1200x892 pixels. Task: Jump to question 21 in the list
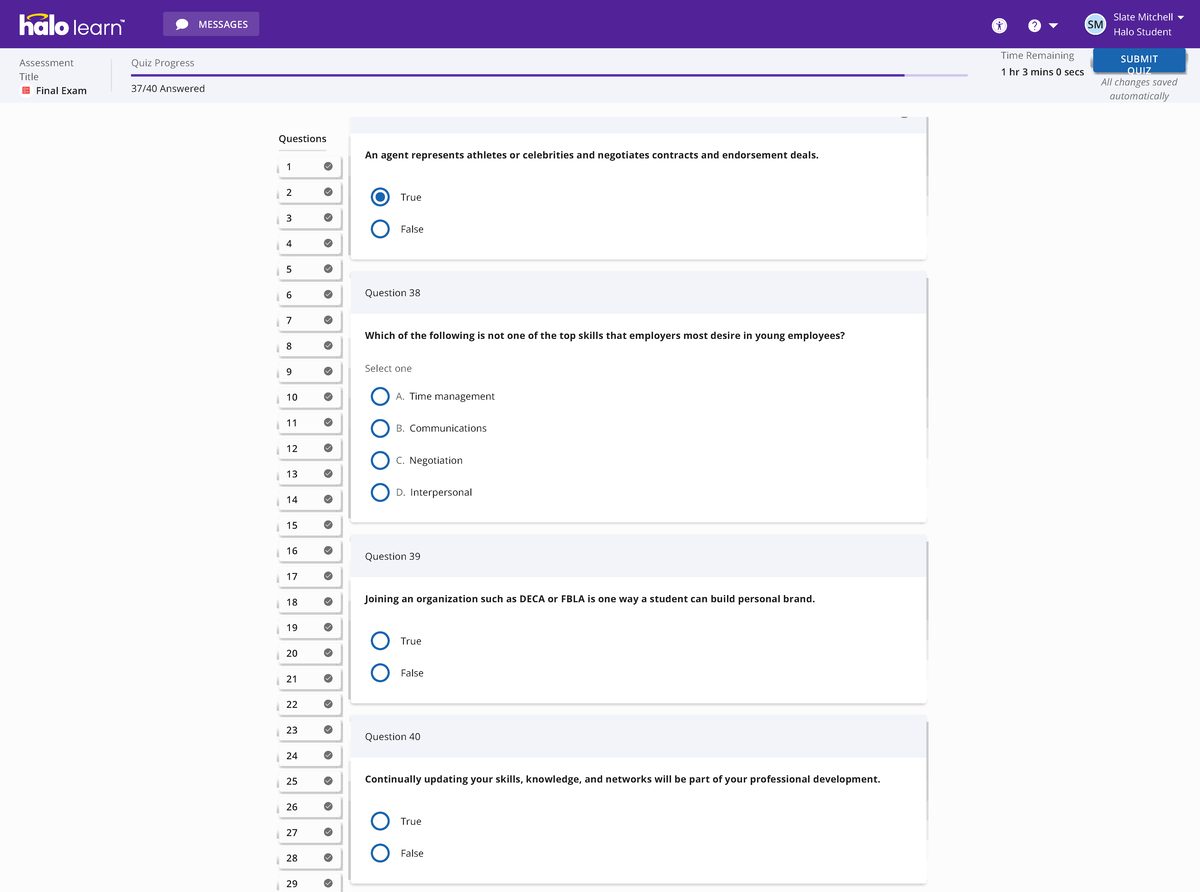(310, 679)
